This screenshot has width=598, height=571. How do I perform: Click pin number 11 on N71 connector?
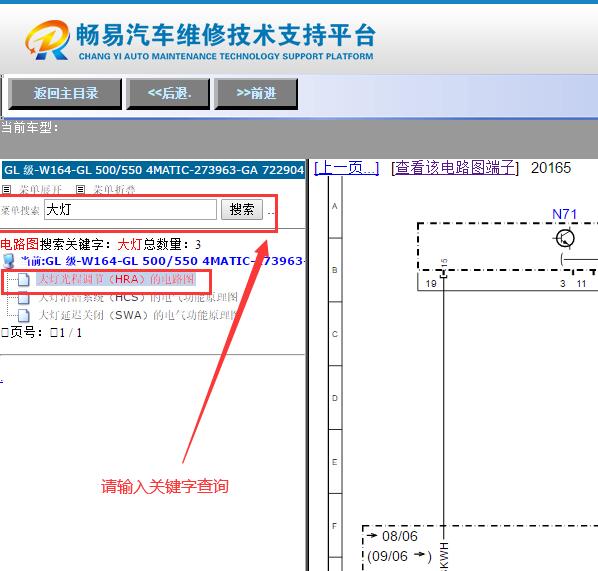581,284
